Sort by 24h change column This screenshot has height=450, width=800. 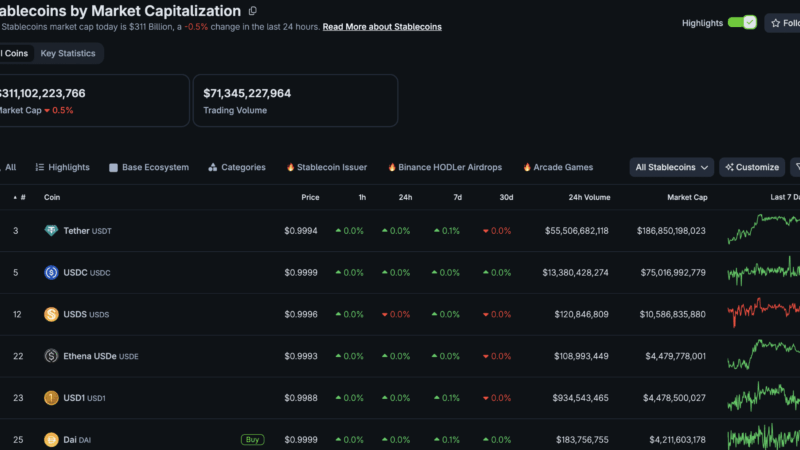pos(405,197)
